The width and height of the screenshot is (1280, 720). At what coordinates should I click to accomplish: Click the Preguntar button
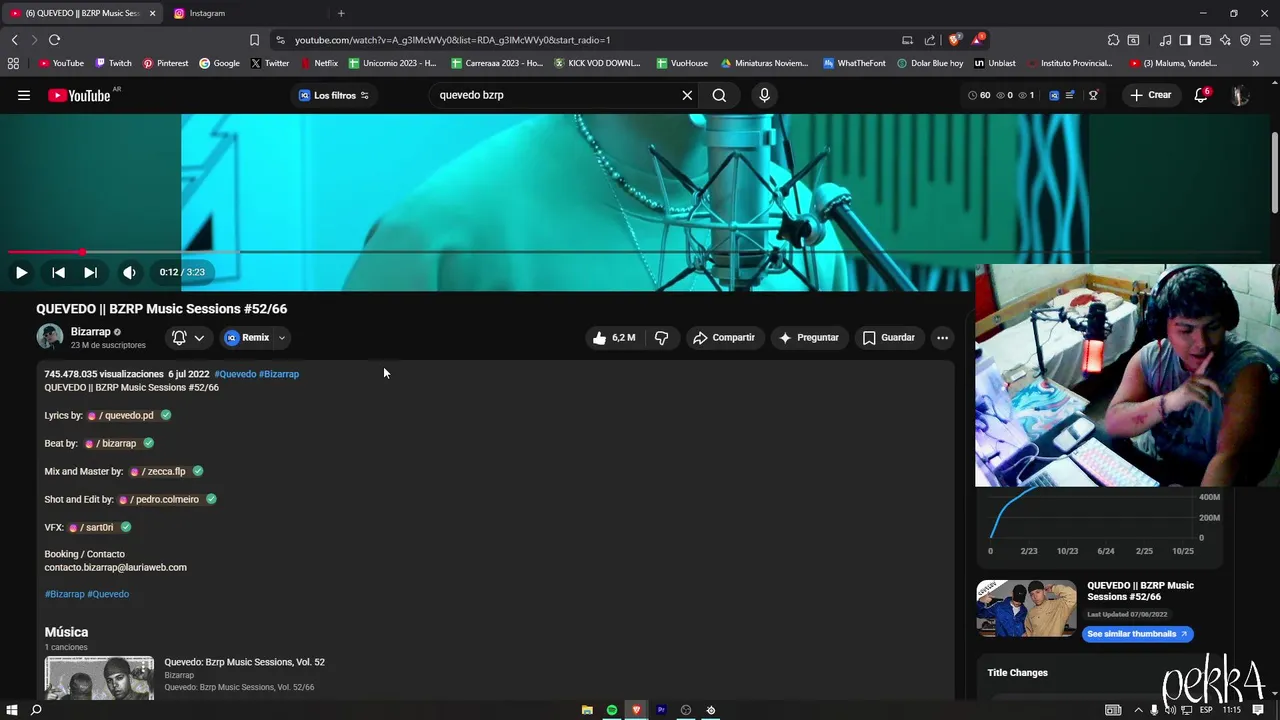click(x=809, y=338)
